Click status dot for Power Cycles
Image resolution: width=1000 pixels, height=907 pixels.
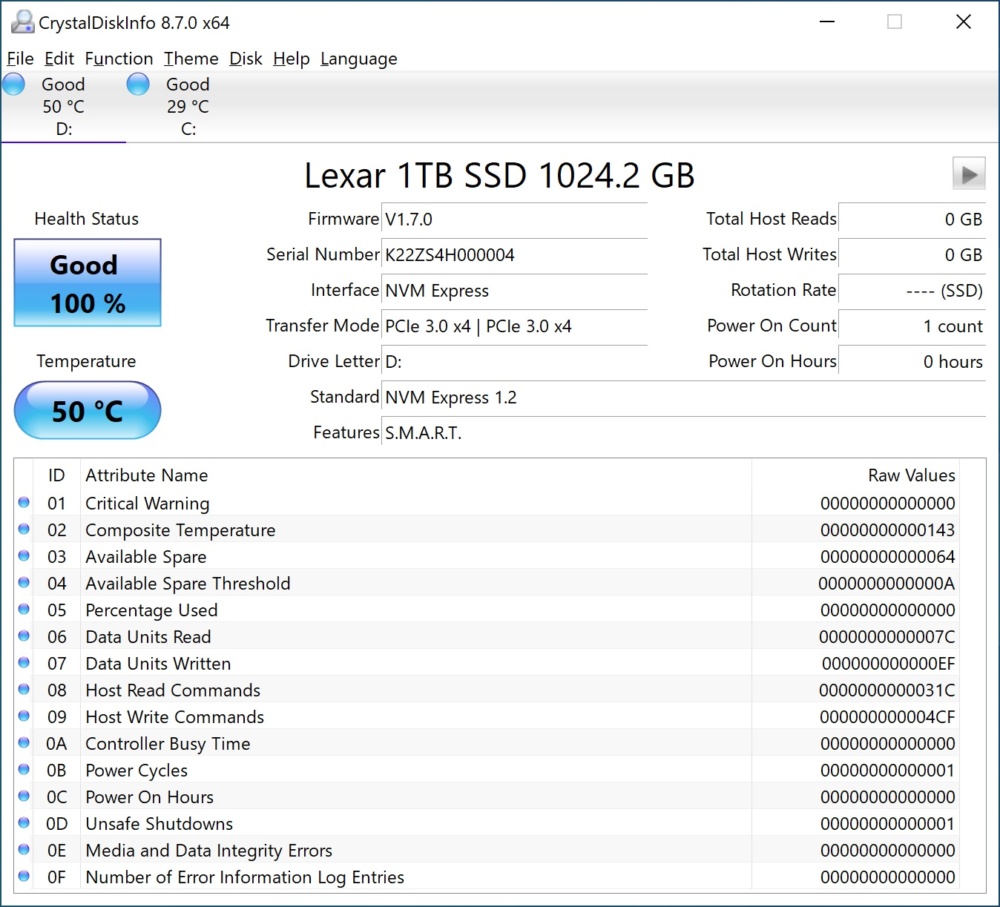pyautogui.click(x=24, y=770)
